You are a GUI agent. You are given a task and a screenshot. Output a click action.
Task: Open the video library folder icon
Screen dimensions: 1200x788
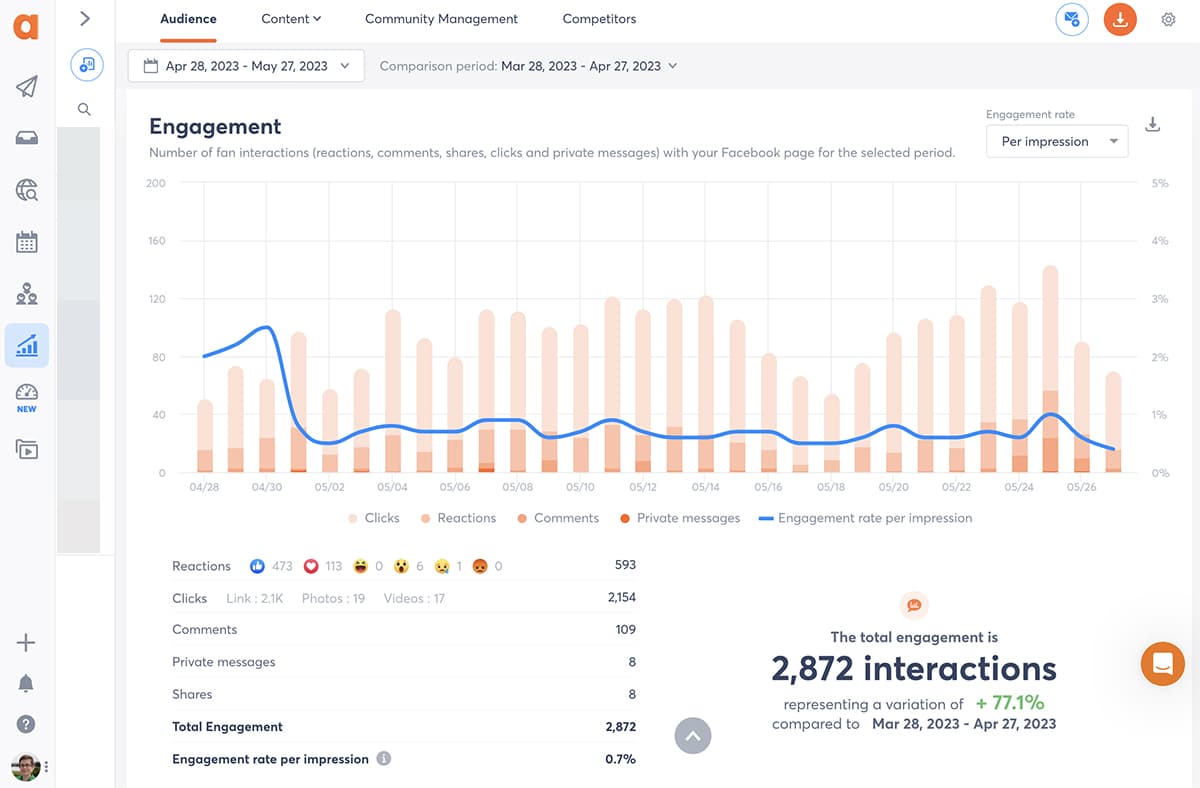click(x=27, y=449)
